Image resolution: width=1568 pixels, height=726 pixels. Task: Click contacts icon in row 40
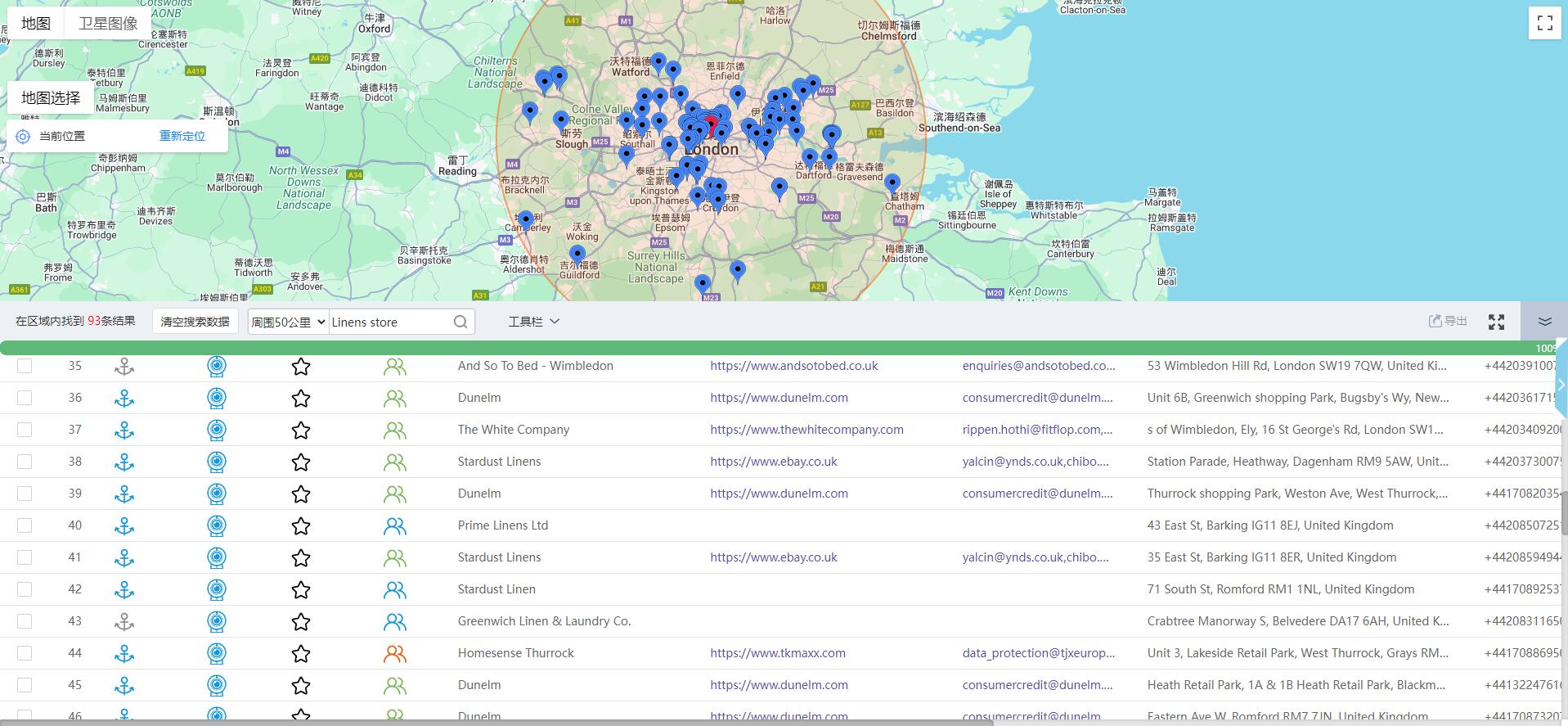coord(395,526)
